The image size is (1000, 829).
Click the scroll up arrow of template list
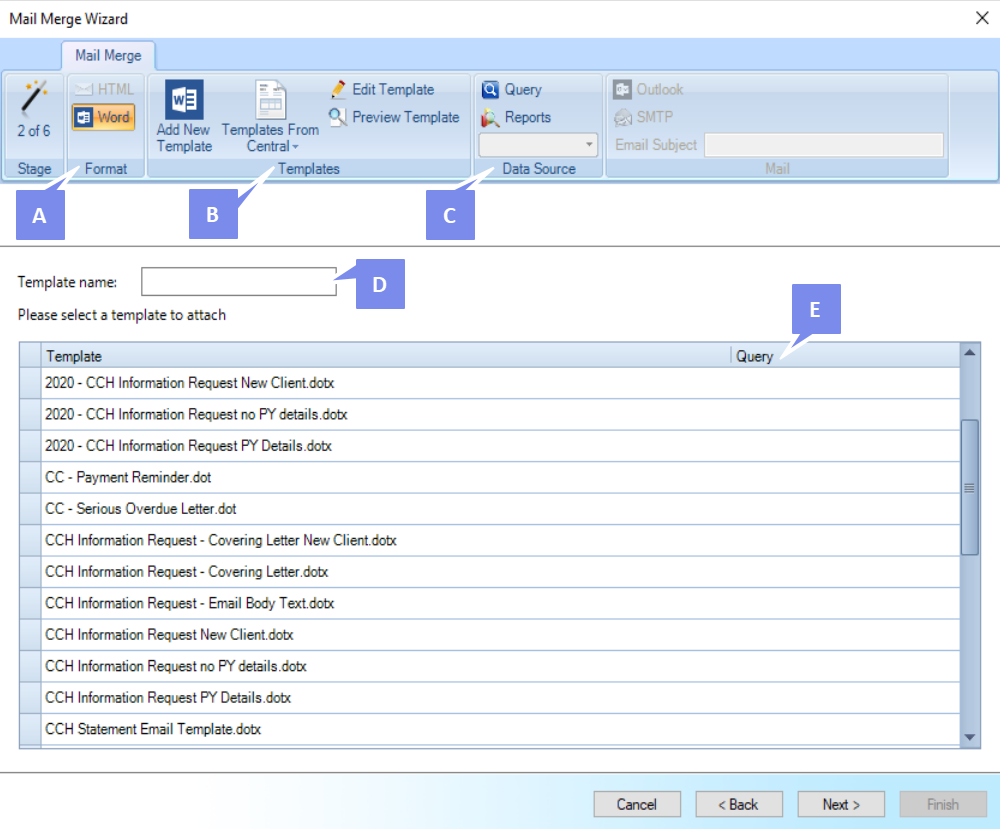[x=970, y=353]
